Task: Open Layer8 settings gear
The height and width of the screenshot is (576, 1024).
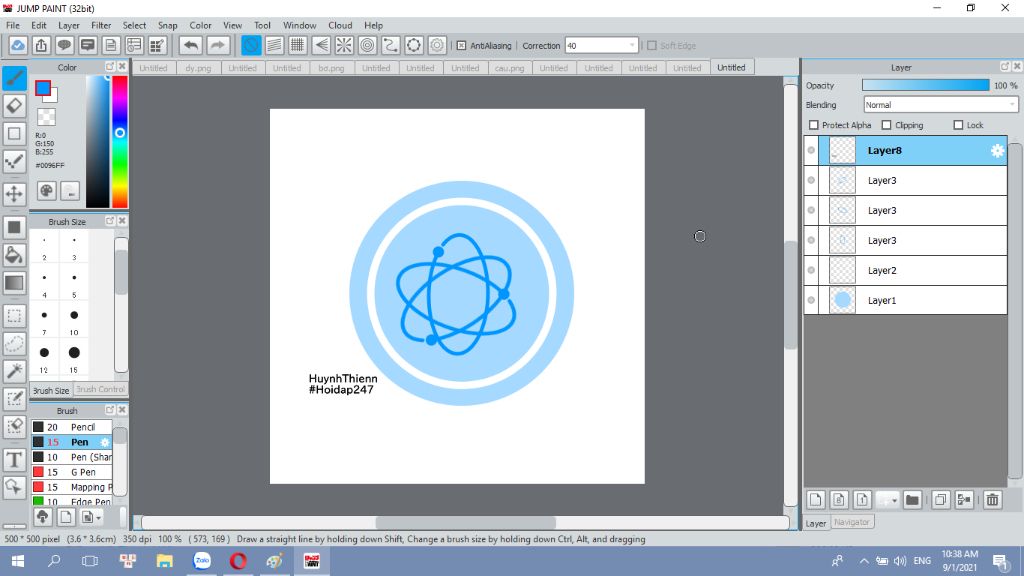Action: click(x=997, y=151)
